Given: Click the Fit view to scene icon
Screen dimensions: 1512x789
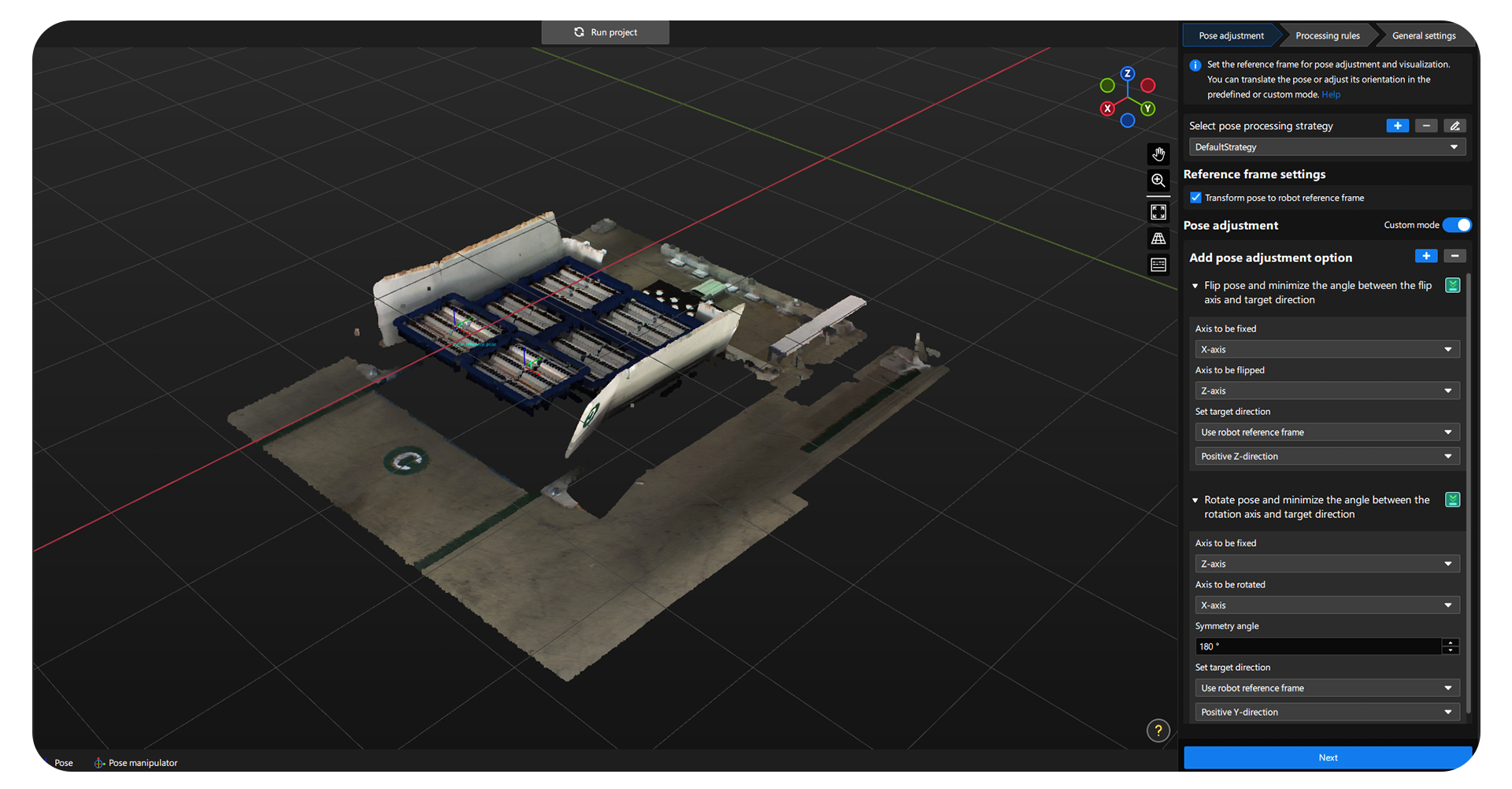Looking at the screenshot, I should [x=1158, y=211].
